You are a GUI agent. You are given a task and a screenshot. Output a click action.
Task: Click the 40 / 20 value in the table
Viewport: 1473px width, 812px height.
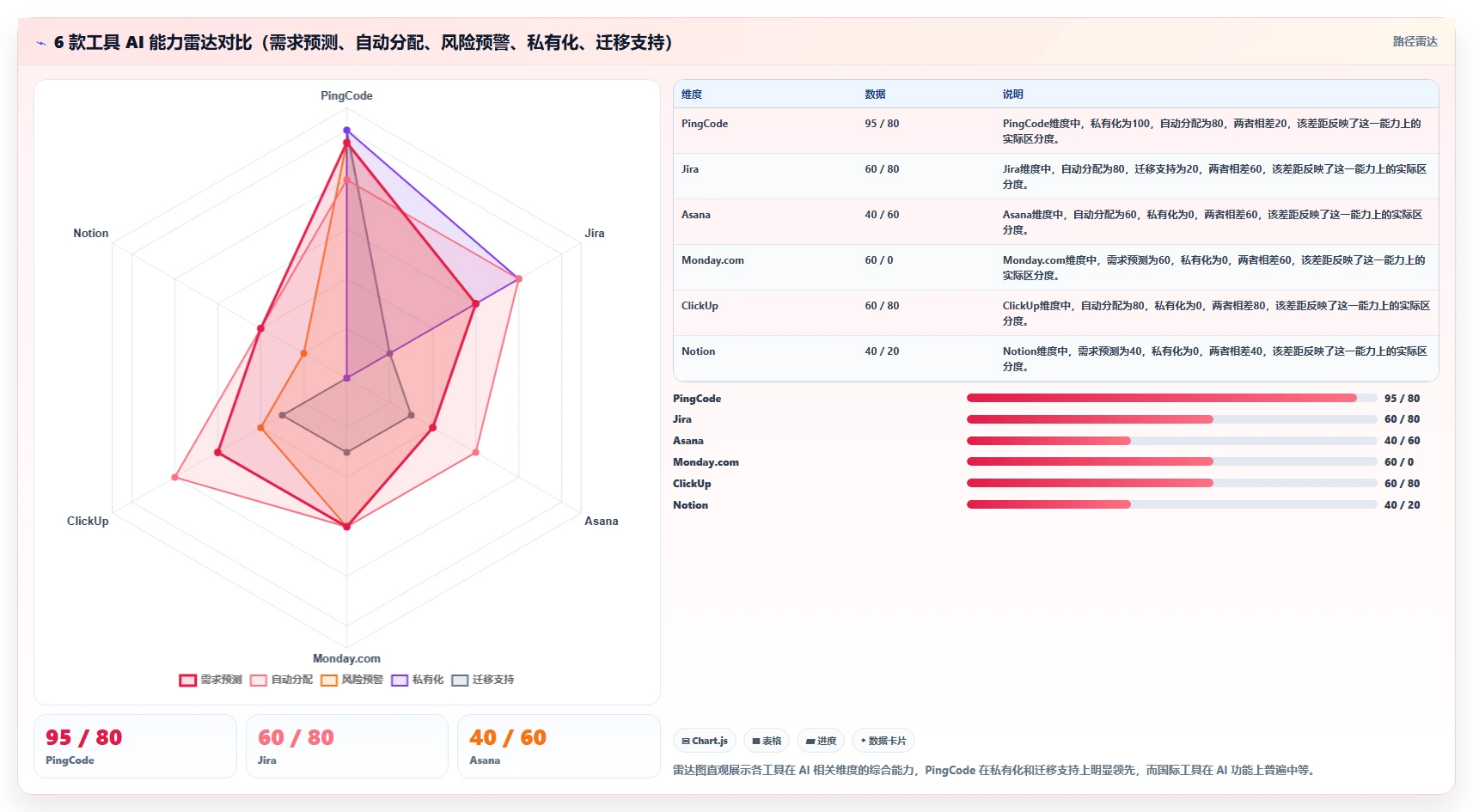(882, 351)
